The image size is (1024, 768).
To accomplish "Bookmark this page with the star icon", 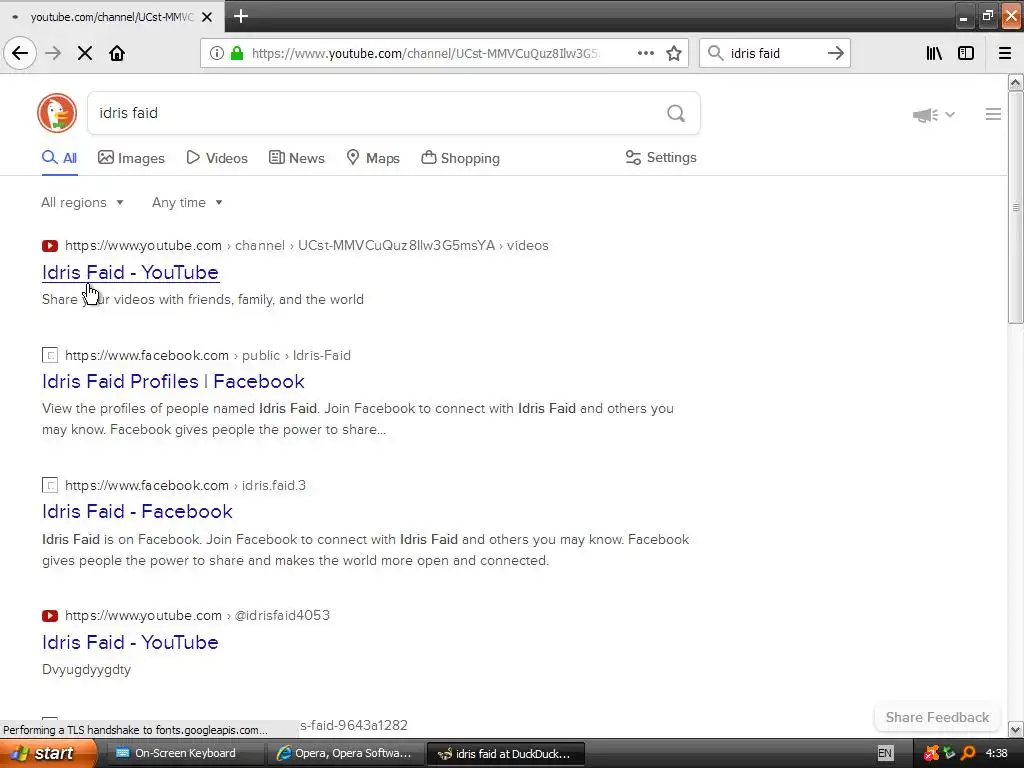I will click(x=674, y=53).
